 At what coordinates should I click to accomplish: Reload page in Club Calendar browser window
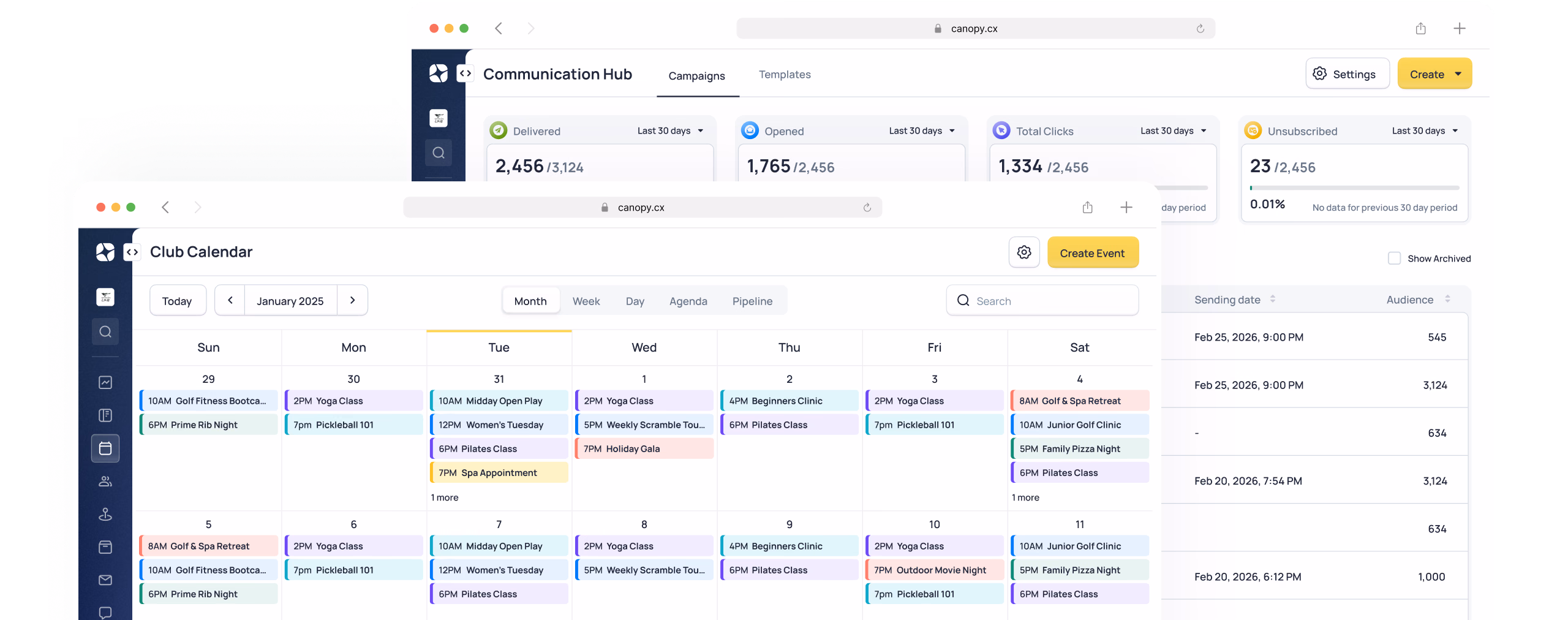tap(867, 208)
